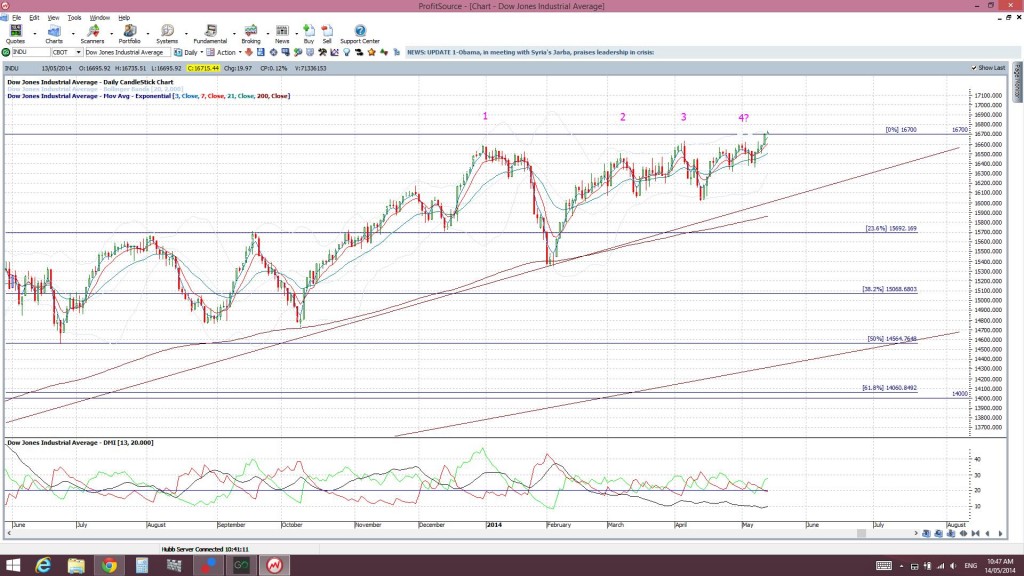This screenshot has height=576, width=1024.
Task: Click the orange star favorites icon
Action: coord(371,52)
